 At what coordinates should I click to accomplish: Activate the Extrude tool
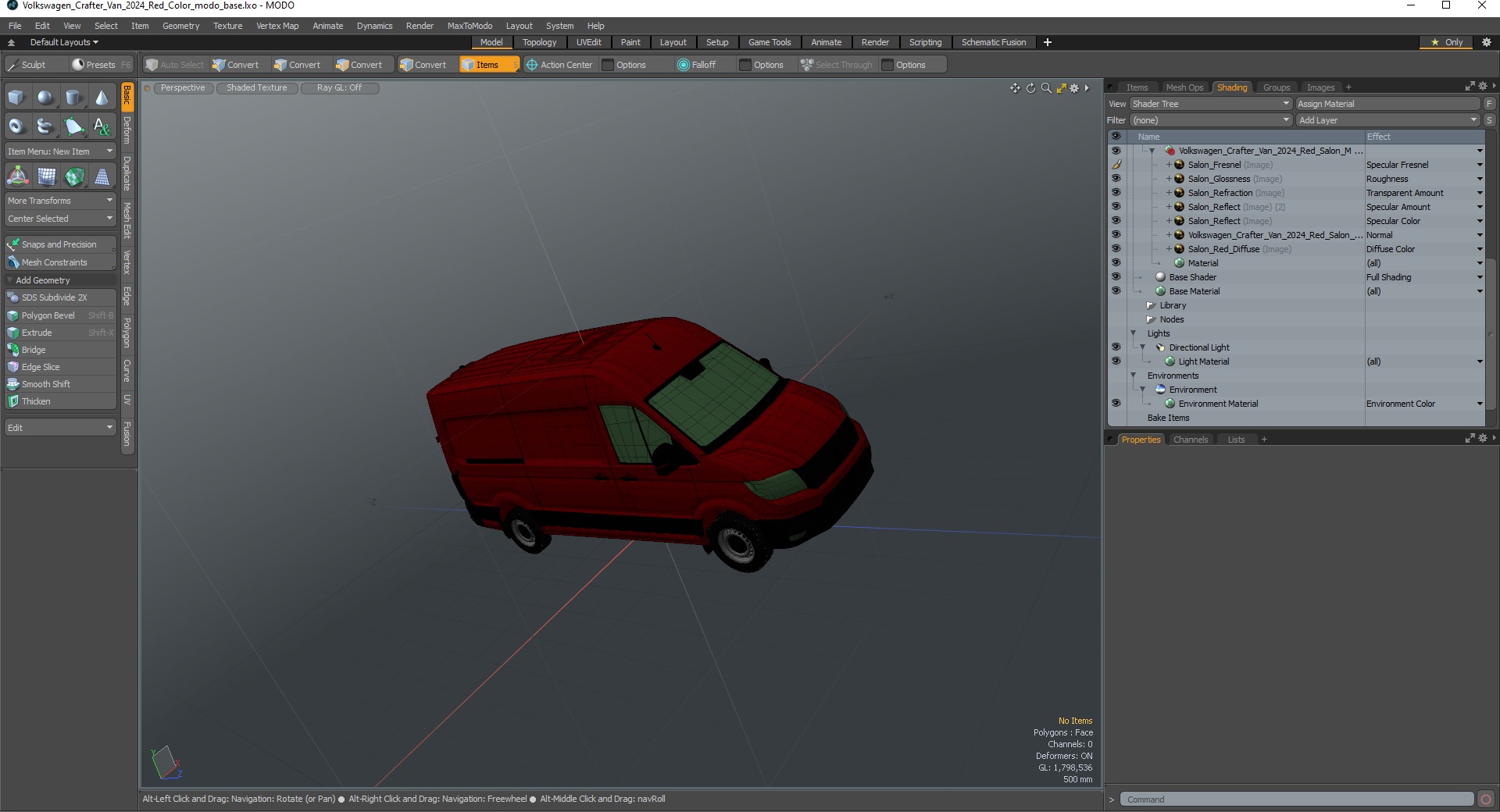[x=60, y=333]
